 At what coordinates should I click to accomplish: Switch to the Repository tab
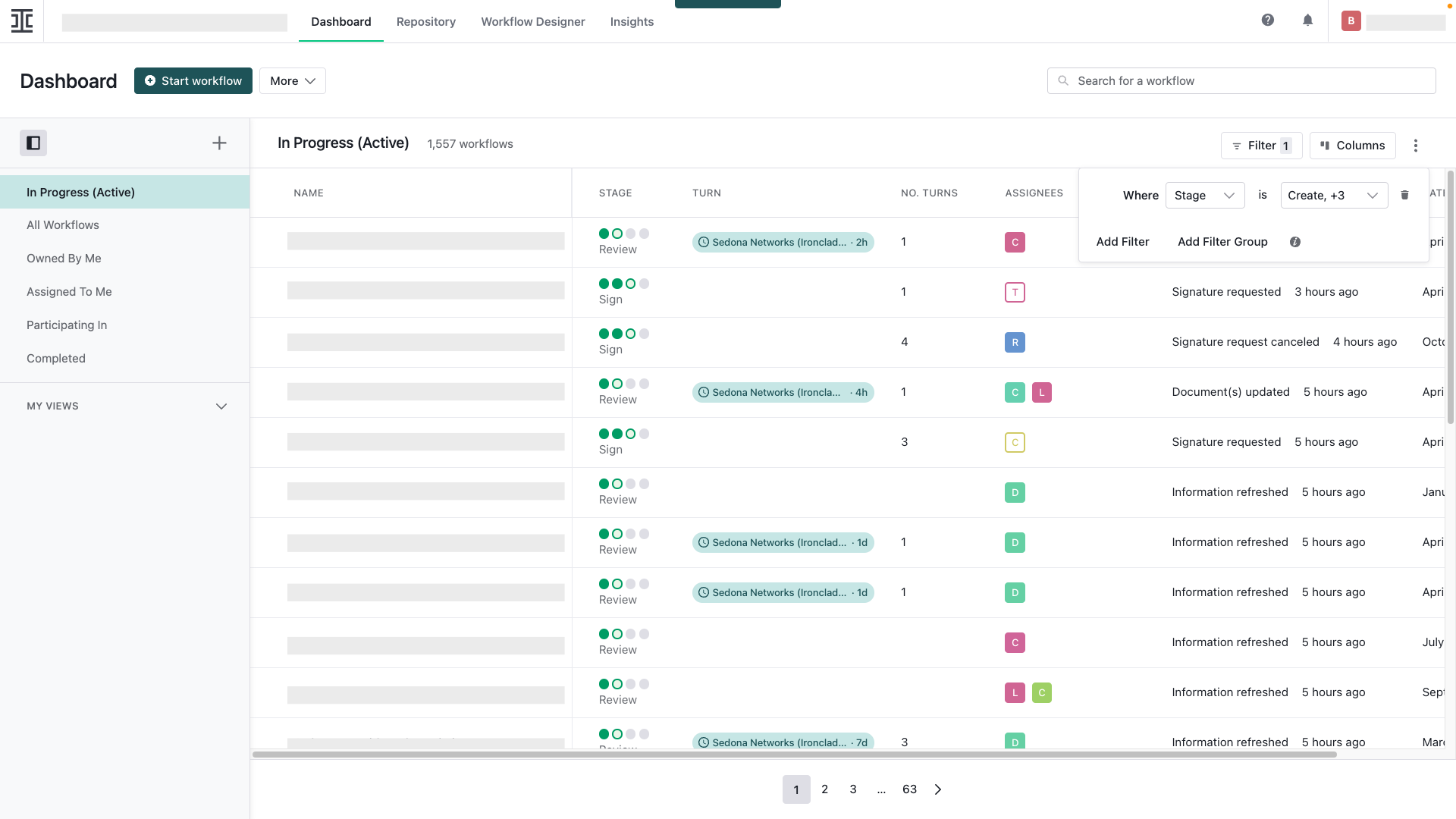(425, 21)
